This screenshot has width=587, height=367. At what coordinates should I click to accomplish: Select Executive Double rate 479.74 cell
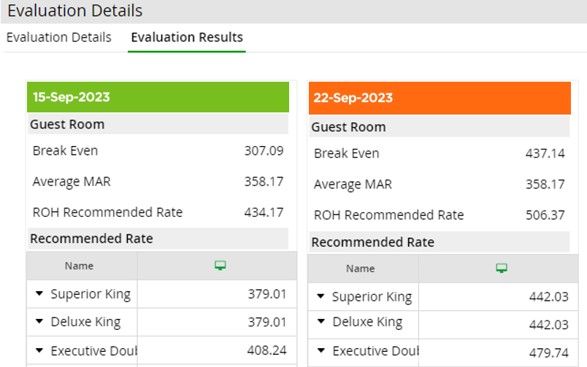[498, 353]
